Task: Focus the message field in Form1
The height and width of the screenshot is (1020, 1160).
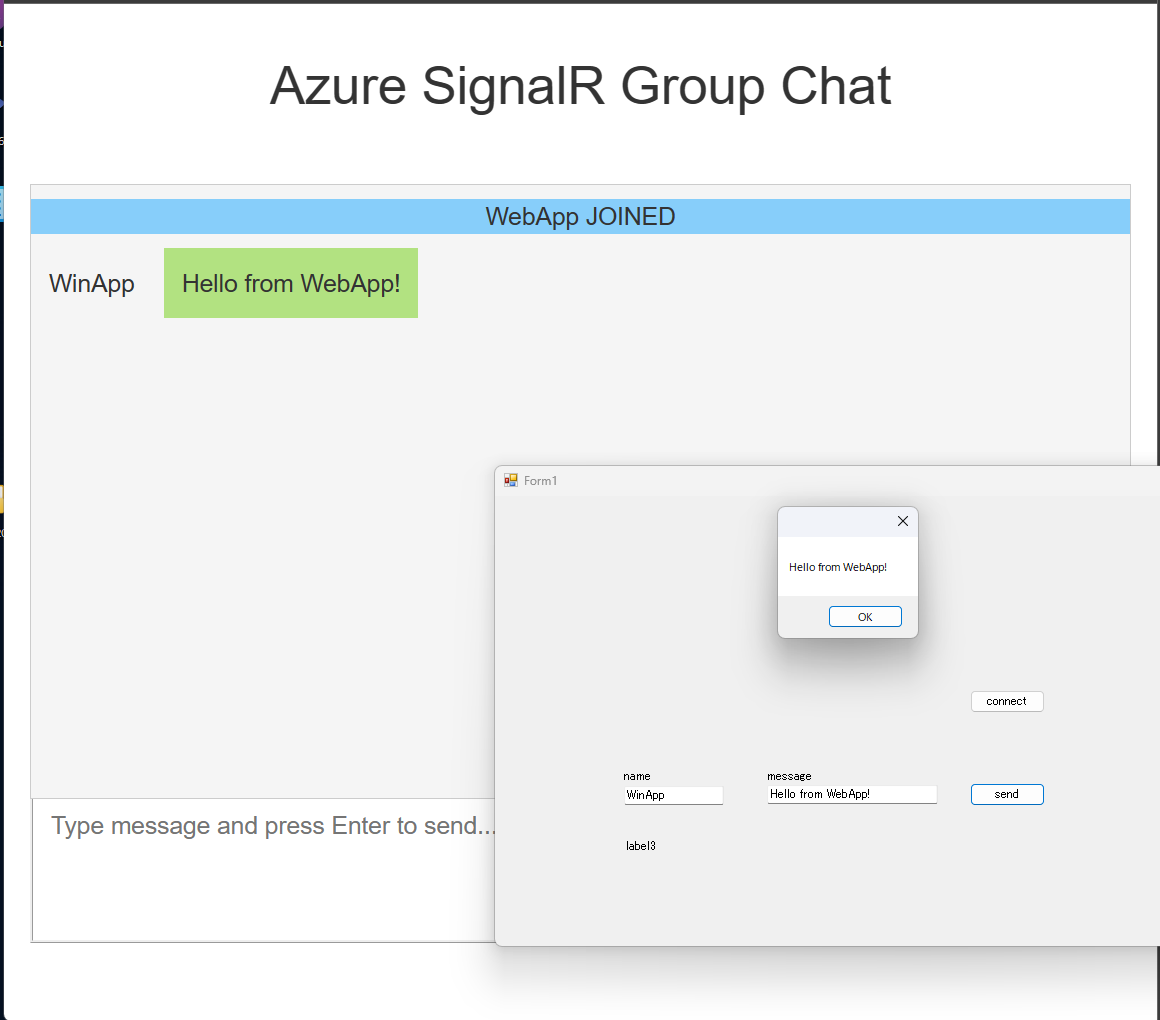Action: pos(852,794)
